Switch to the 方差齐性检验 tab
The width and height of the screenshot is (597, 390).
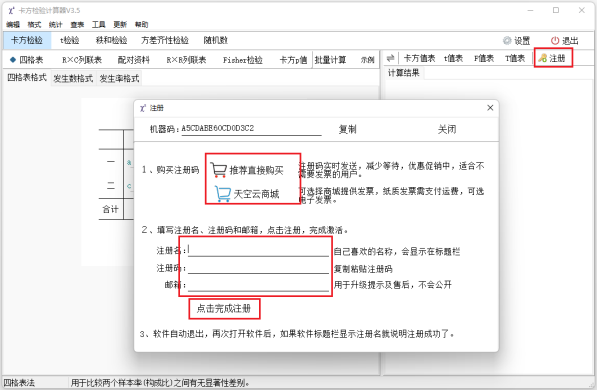click(165, 40)
